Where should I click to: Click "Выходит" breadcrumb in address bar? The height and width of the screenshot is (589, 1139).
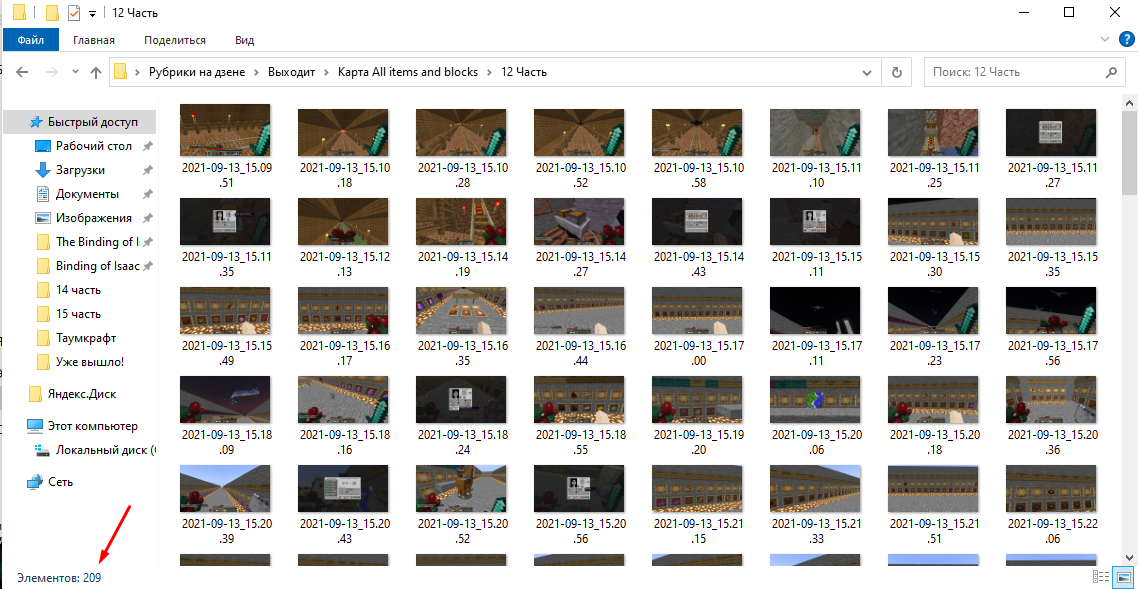291,72
